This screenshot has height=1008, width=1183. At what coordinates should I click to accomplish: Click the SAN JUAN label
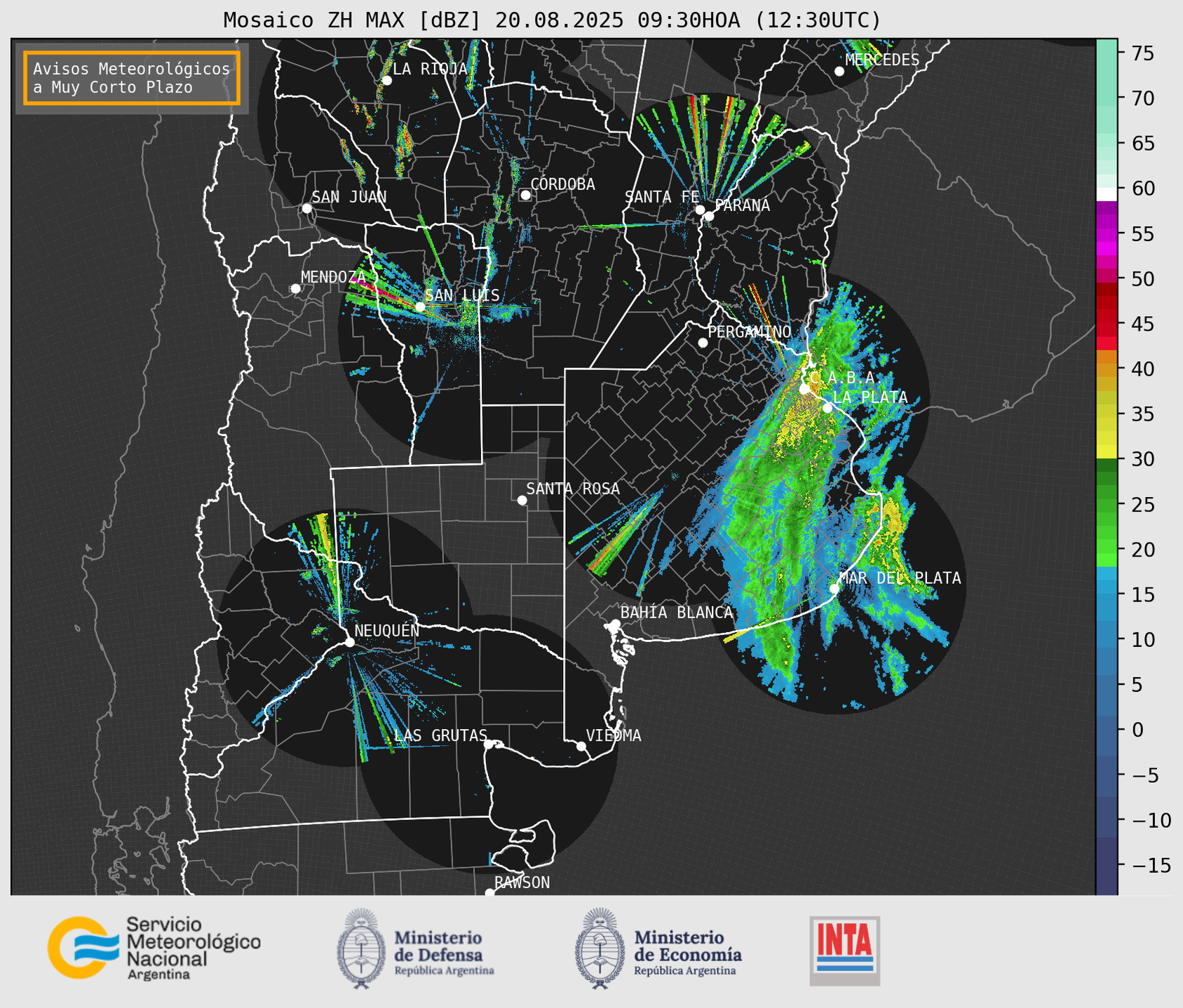[x=349, y=197]
